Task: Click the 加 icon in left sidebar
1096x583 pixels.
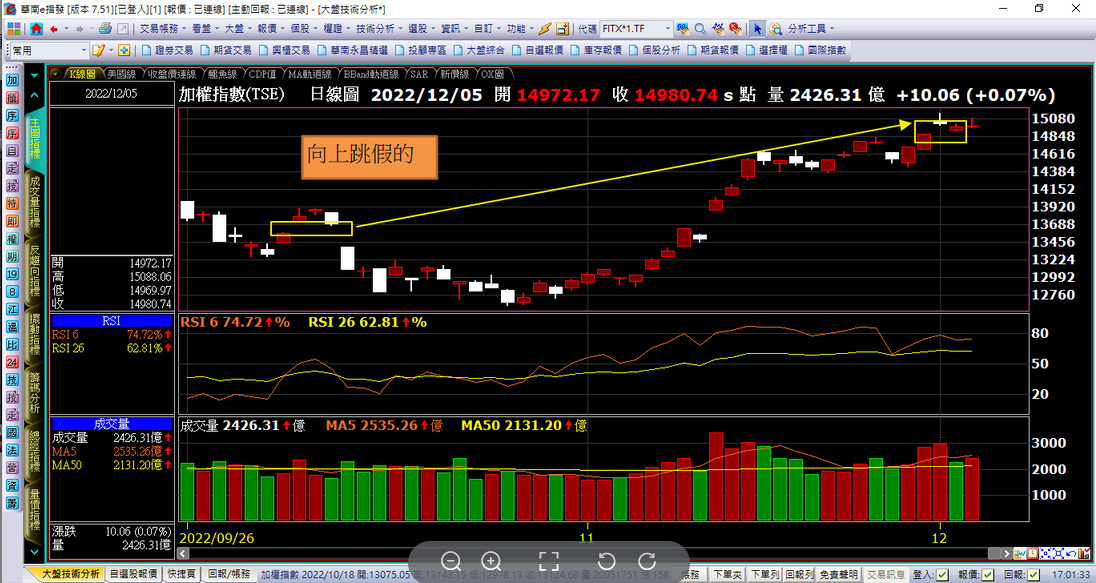Action: tap(12, 81)
